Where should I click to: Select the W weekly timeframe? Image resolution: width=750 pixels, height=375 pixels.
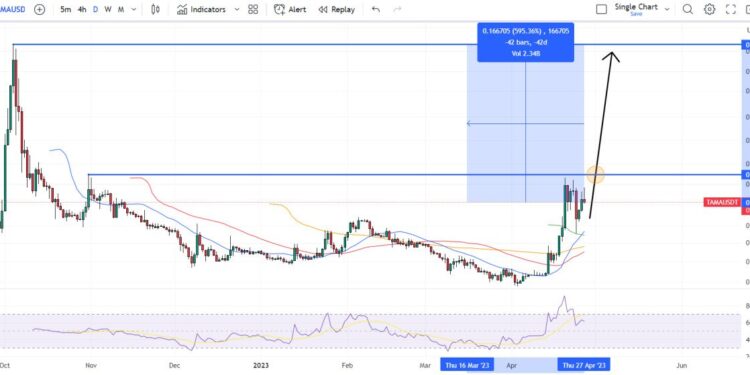(x=108, y=10)
